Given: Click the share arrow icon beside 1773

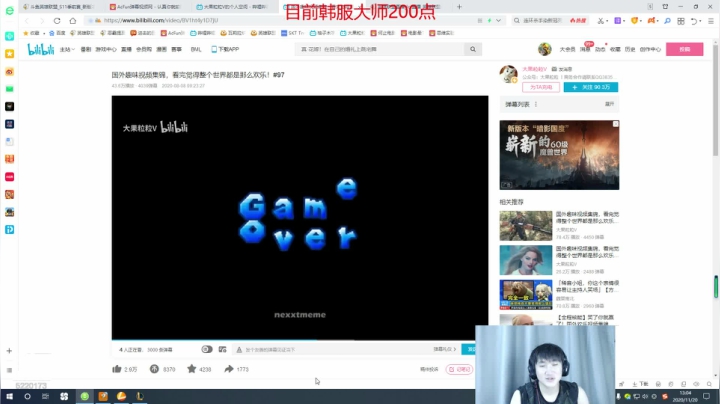Looking at the screenshot, I should [x=229, y=369].
